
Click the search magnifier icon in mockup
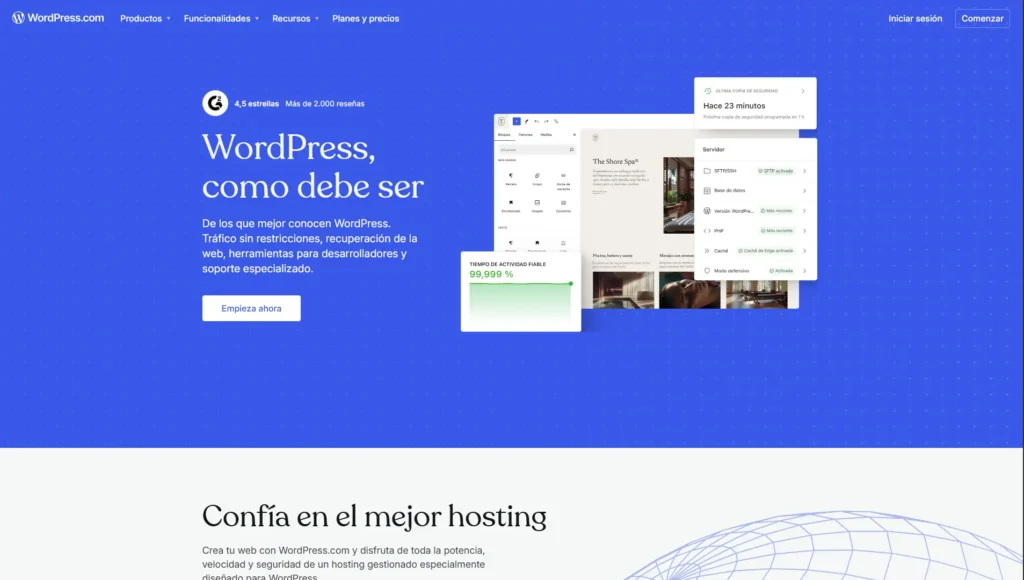[x=571, y=150]
